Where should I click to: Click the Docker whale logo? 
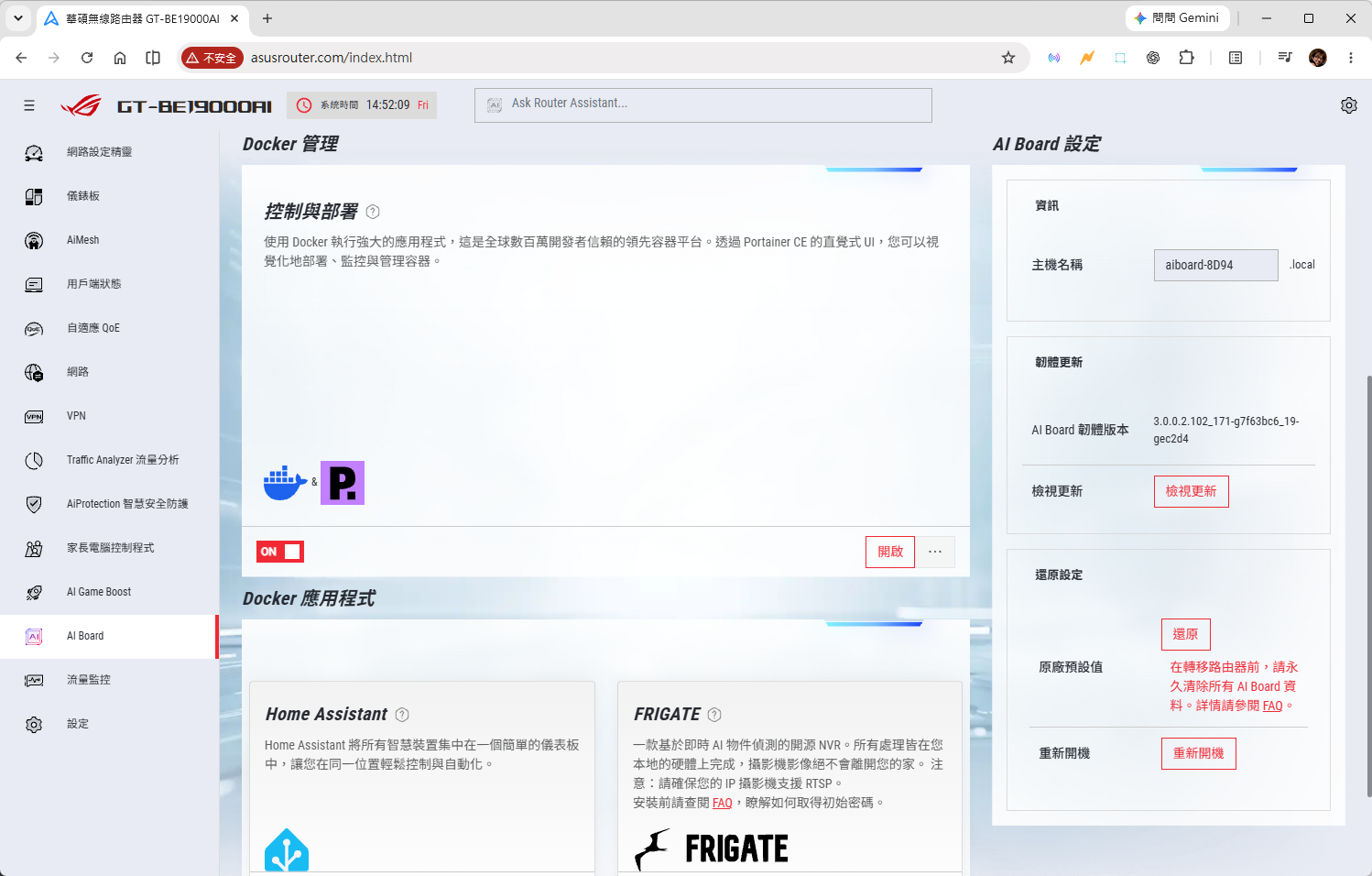point(285,483)
